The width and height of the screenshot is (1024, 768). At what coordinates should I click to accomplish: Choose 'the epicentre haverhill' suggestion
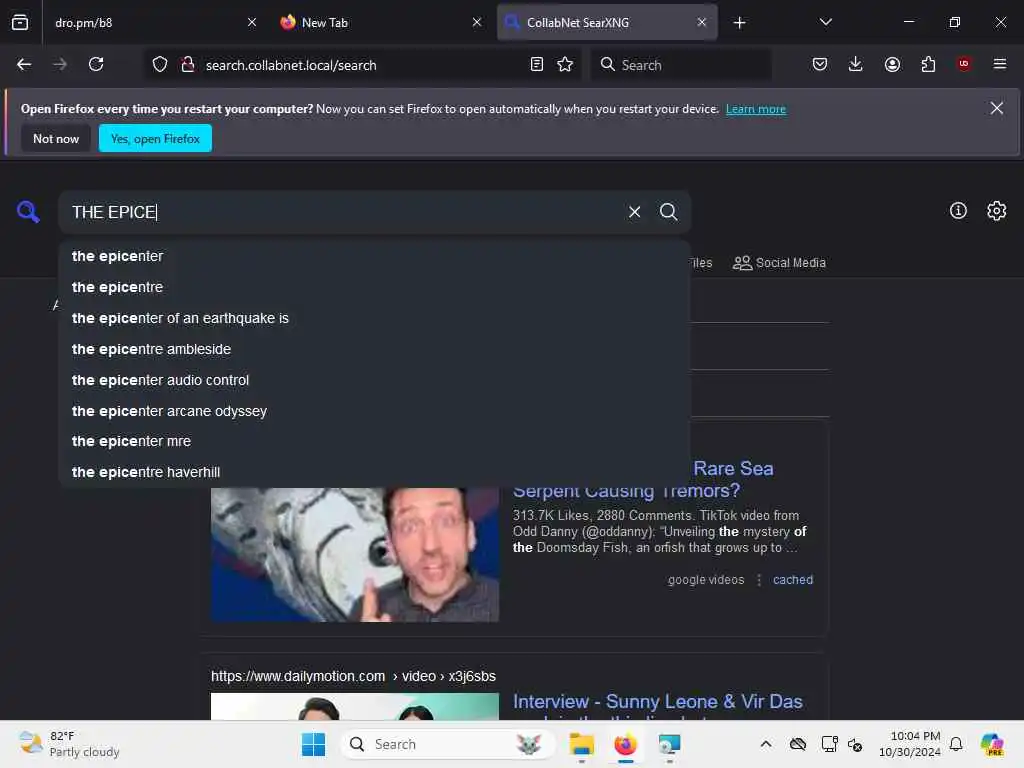[374, 472]
